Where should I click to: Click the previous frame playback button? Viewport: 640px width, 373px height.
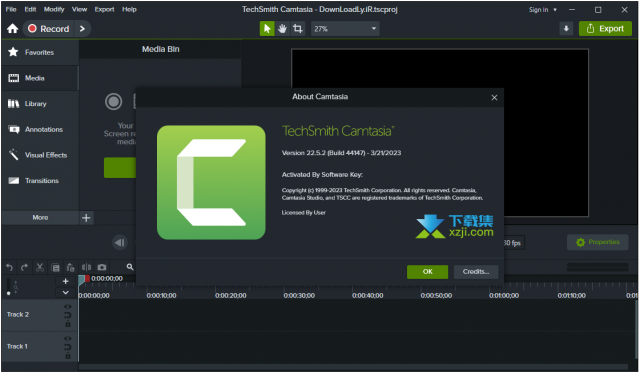[120, 243]
